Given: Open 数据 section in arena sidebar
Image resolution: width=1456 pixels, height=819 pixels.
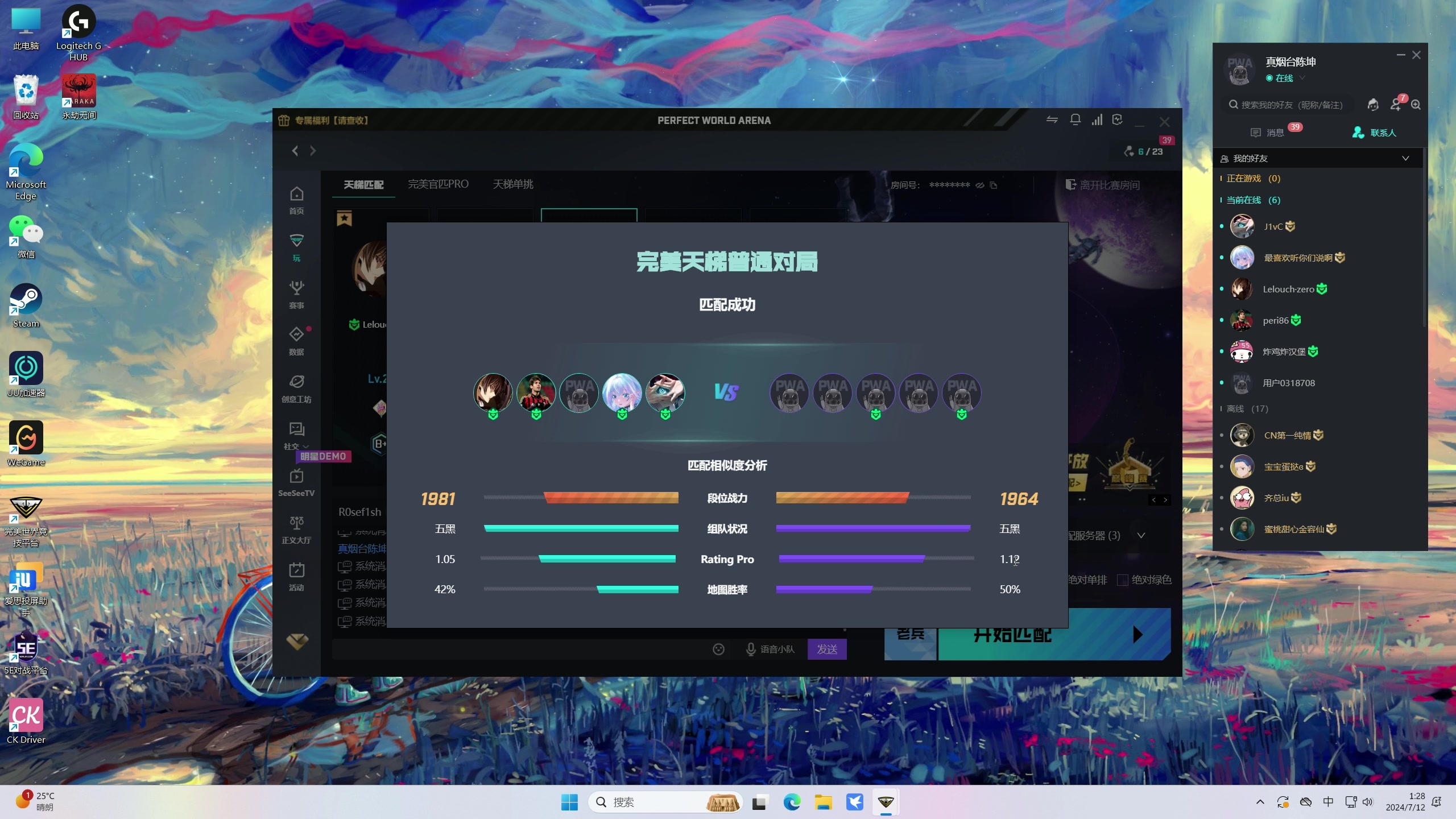Looking at the screenshot, I should click(296, 342).
